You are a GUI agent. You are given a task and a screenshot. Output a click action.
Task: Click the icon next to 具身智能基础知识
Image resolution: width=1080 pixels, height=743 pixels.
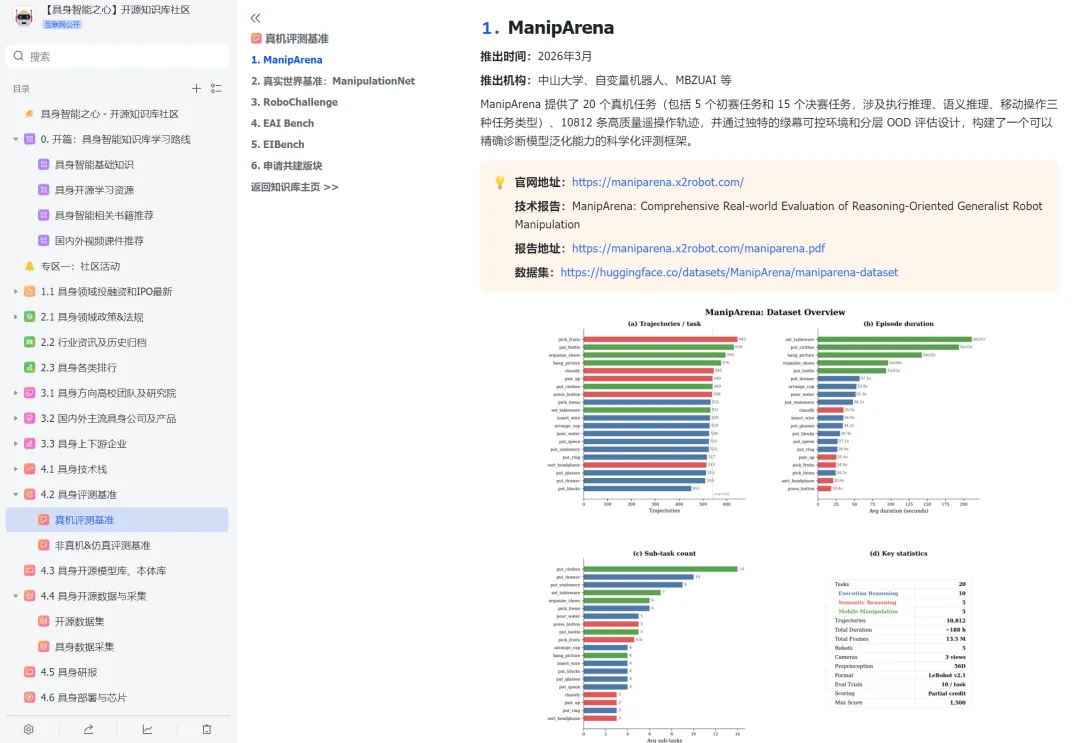tap(43, 165)
